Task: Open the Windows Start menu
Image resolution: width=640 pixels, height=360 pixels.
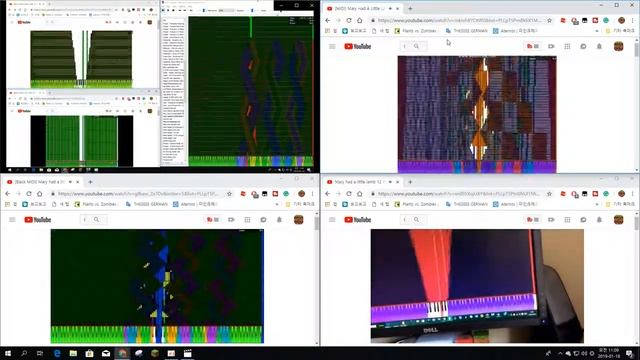Action: pyautogui.click(x=8, y=353)
